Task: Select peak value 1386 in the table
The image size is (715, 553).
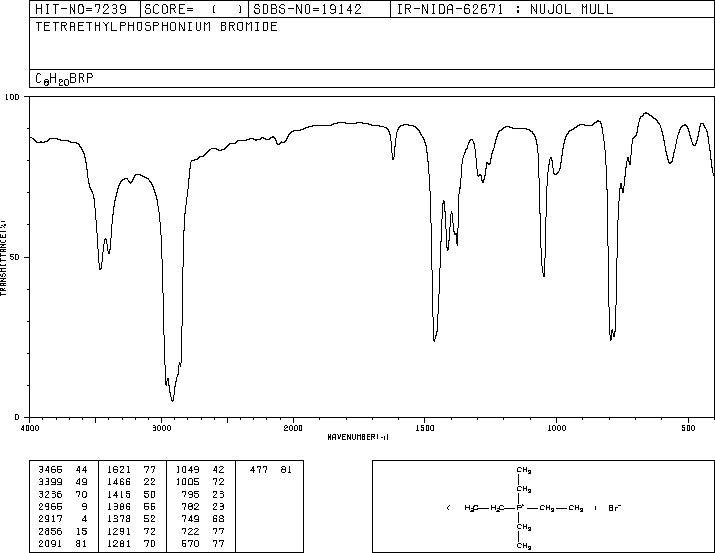Action: (119, 506)
